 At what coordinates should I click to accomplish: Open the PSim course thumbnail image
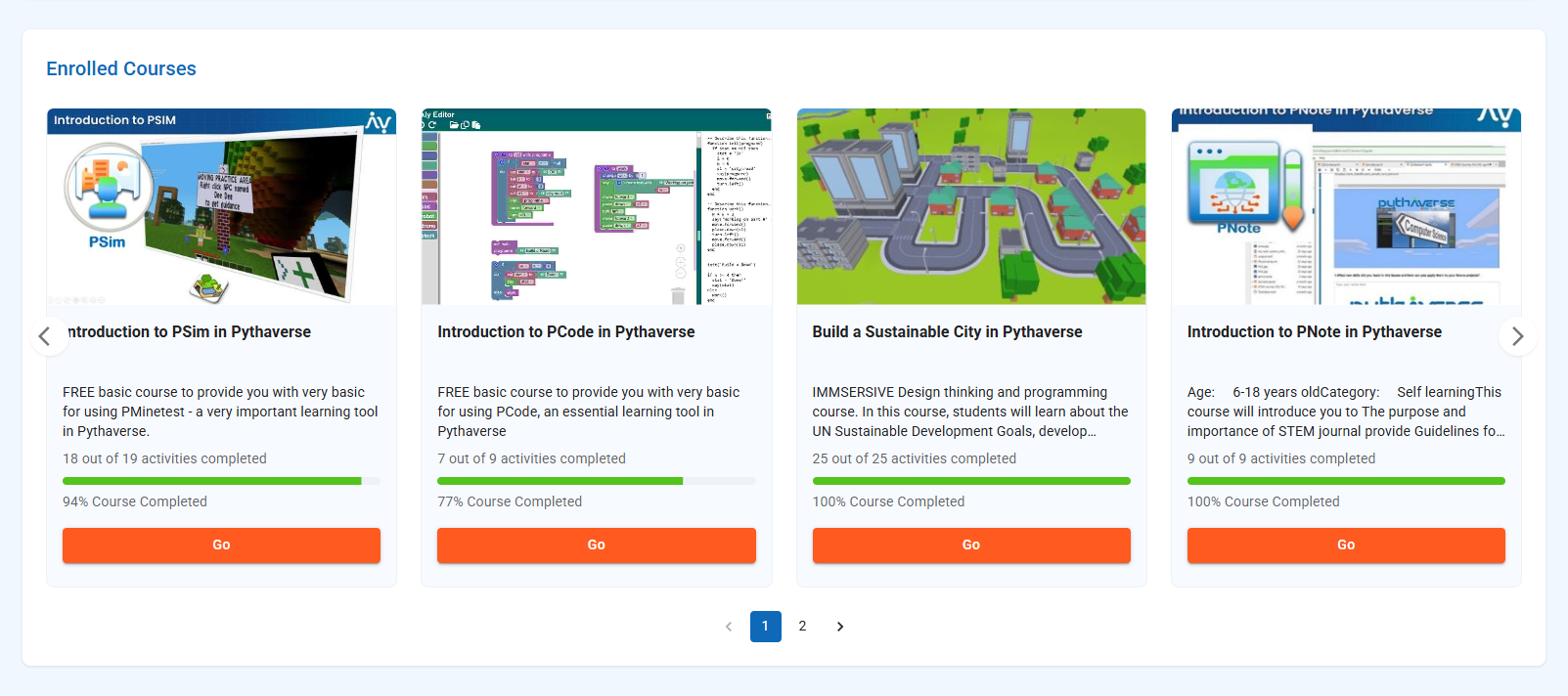(x=221, y=206)
